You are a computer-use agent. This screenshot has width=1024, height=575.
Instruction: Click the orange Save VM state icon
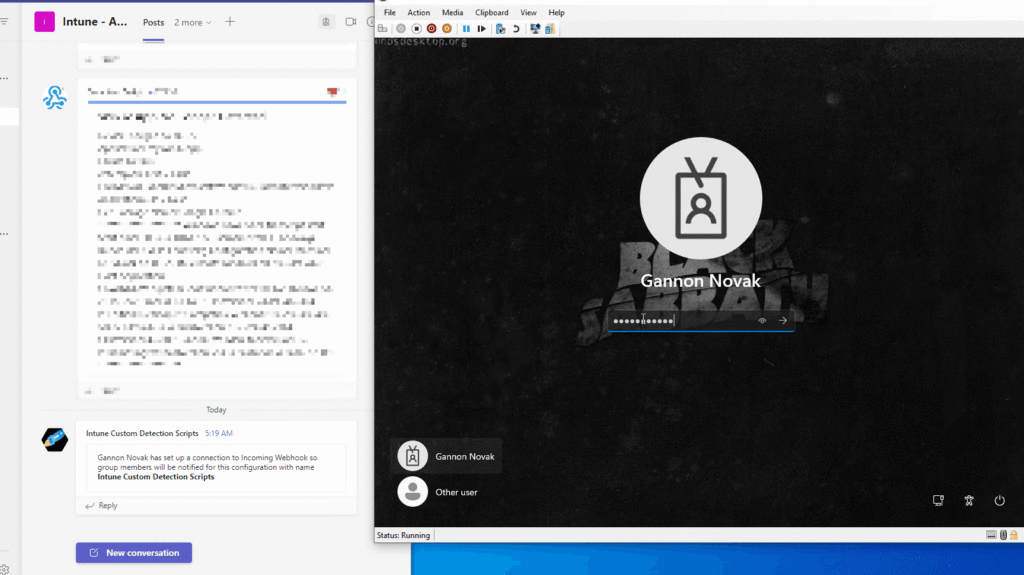(x=446, y=29)
